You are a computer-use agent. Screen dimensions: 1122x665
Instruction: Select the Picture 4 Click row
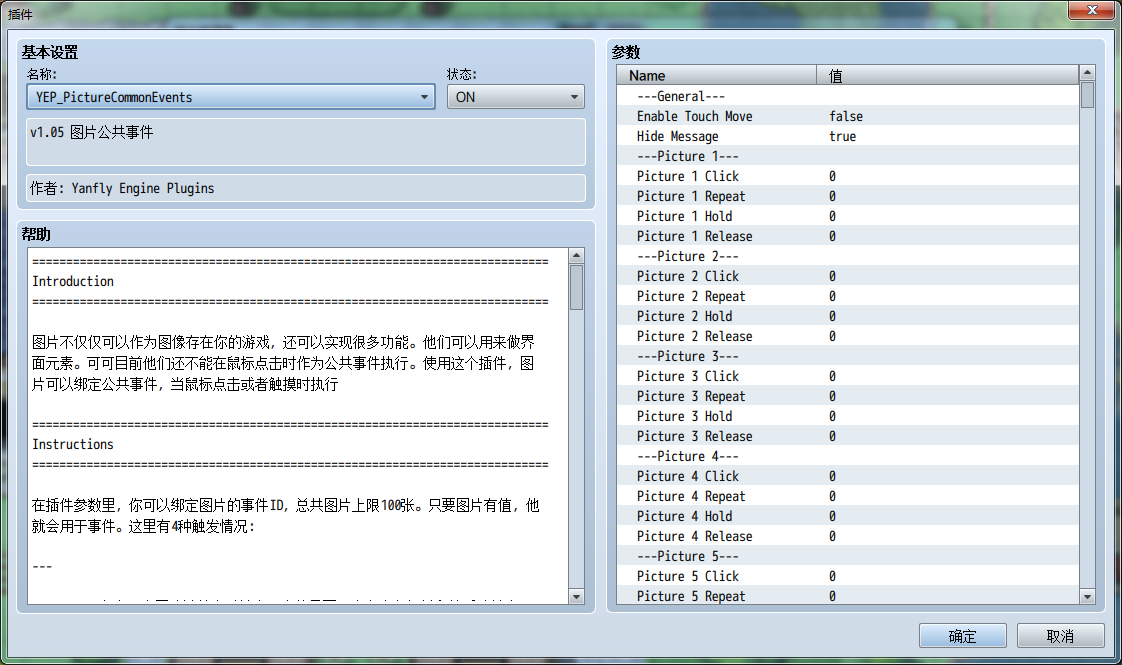848,477
